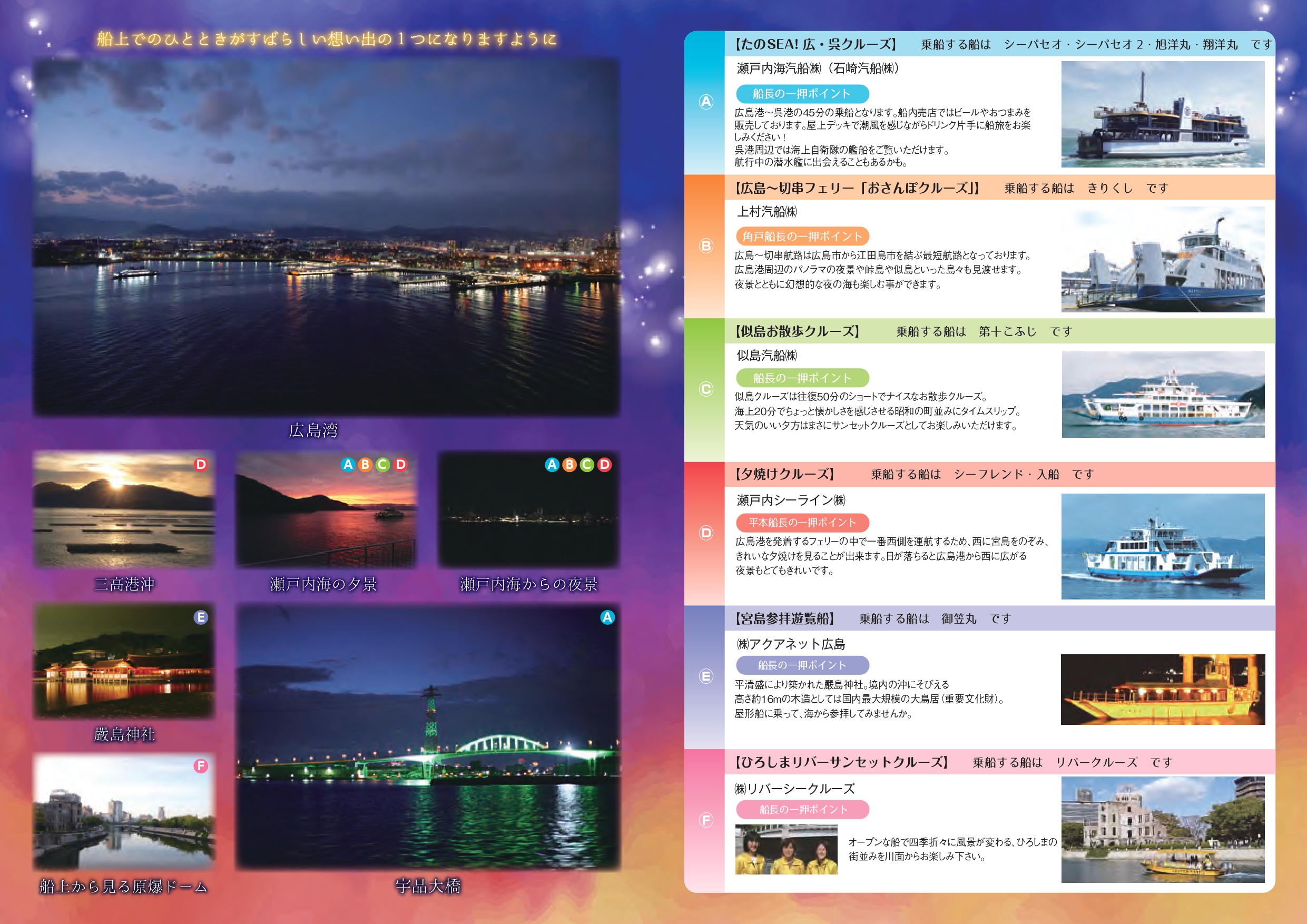Open the 船上から見る原爆ドーム photo
This screenshot has height=924, width=1307.
coord(124,812)
